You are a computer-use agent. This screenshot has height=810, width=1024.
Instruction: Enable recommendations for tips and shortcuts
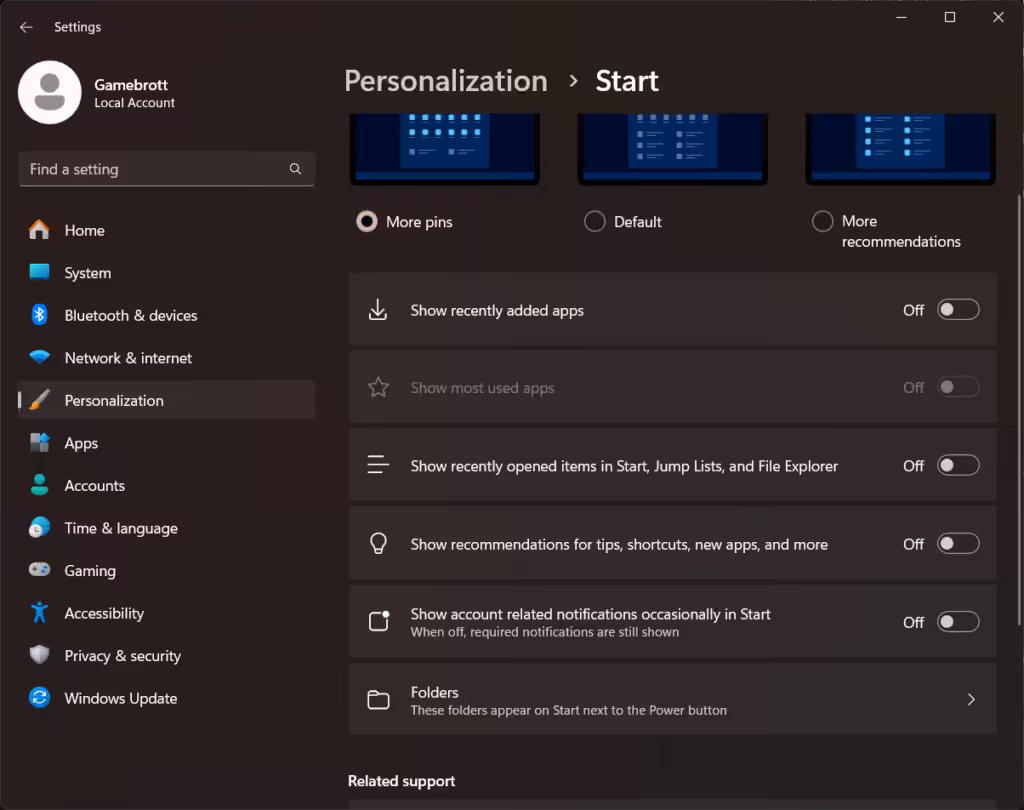click(958, 543)
